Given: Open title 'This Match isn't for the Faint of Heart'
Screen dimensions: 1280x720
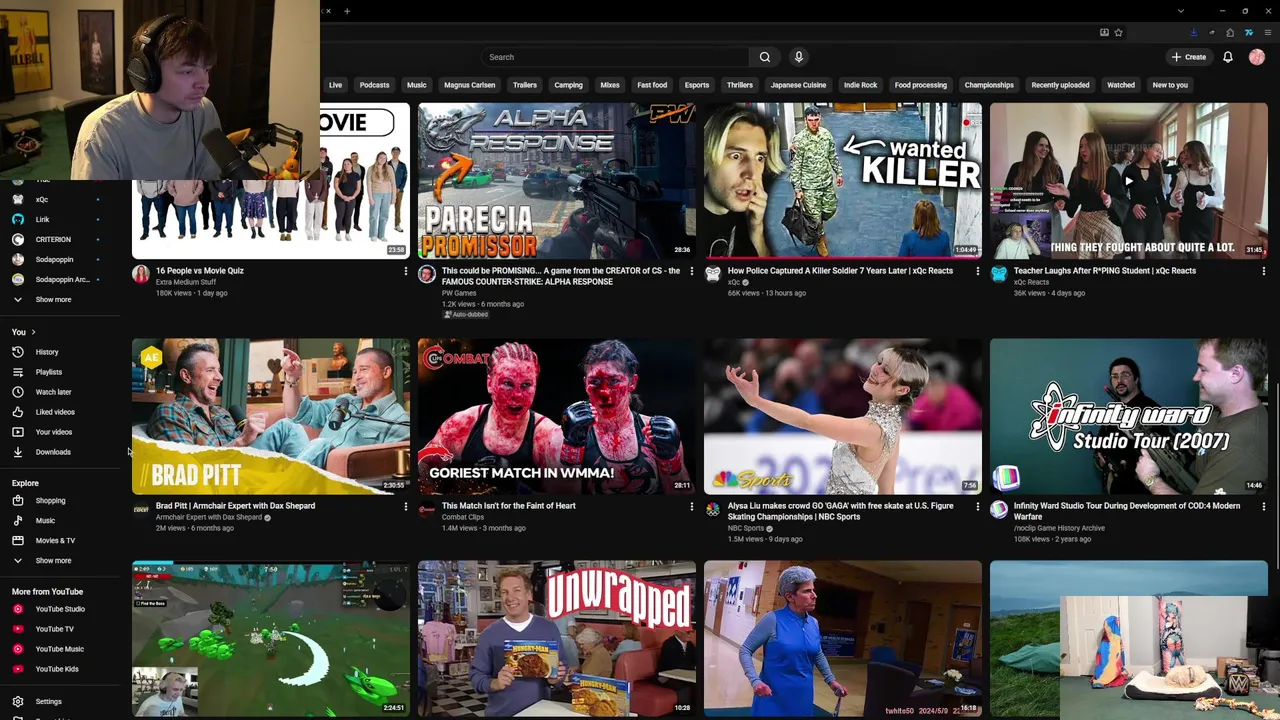Looking at the screenshot, I should (509, 506).
